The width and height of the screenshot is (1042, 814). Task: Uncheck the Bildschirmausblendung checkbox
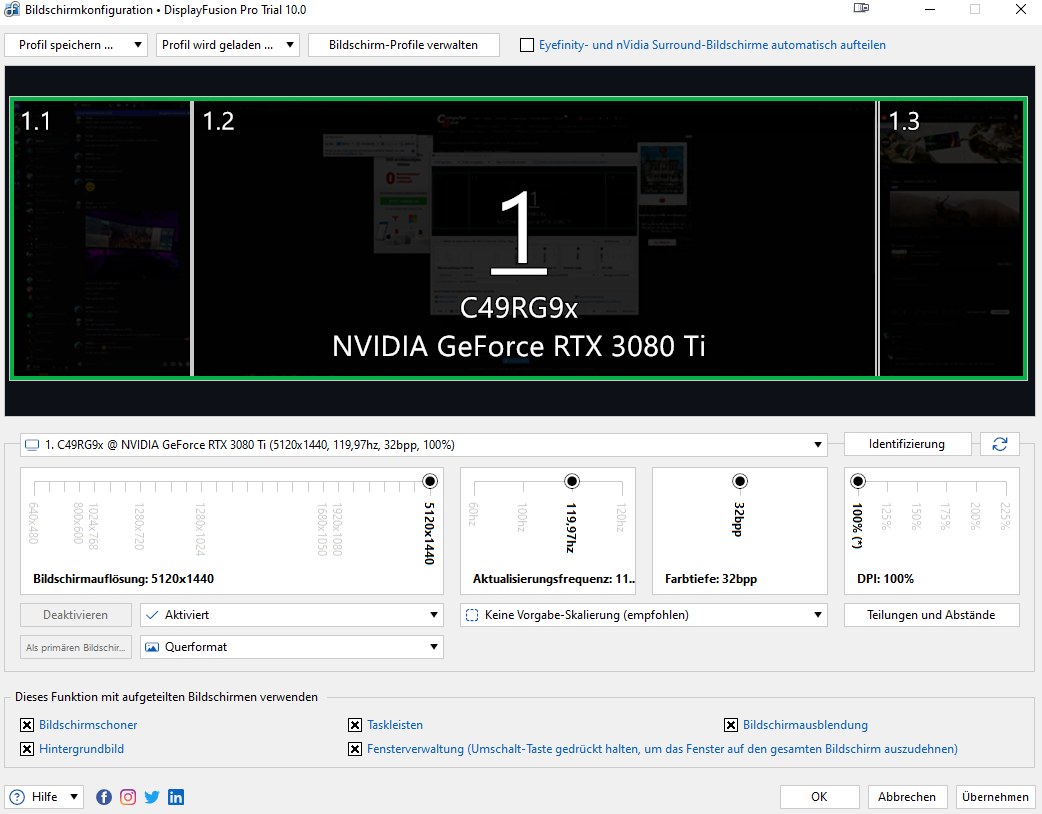click(x=730, y=725)
